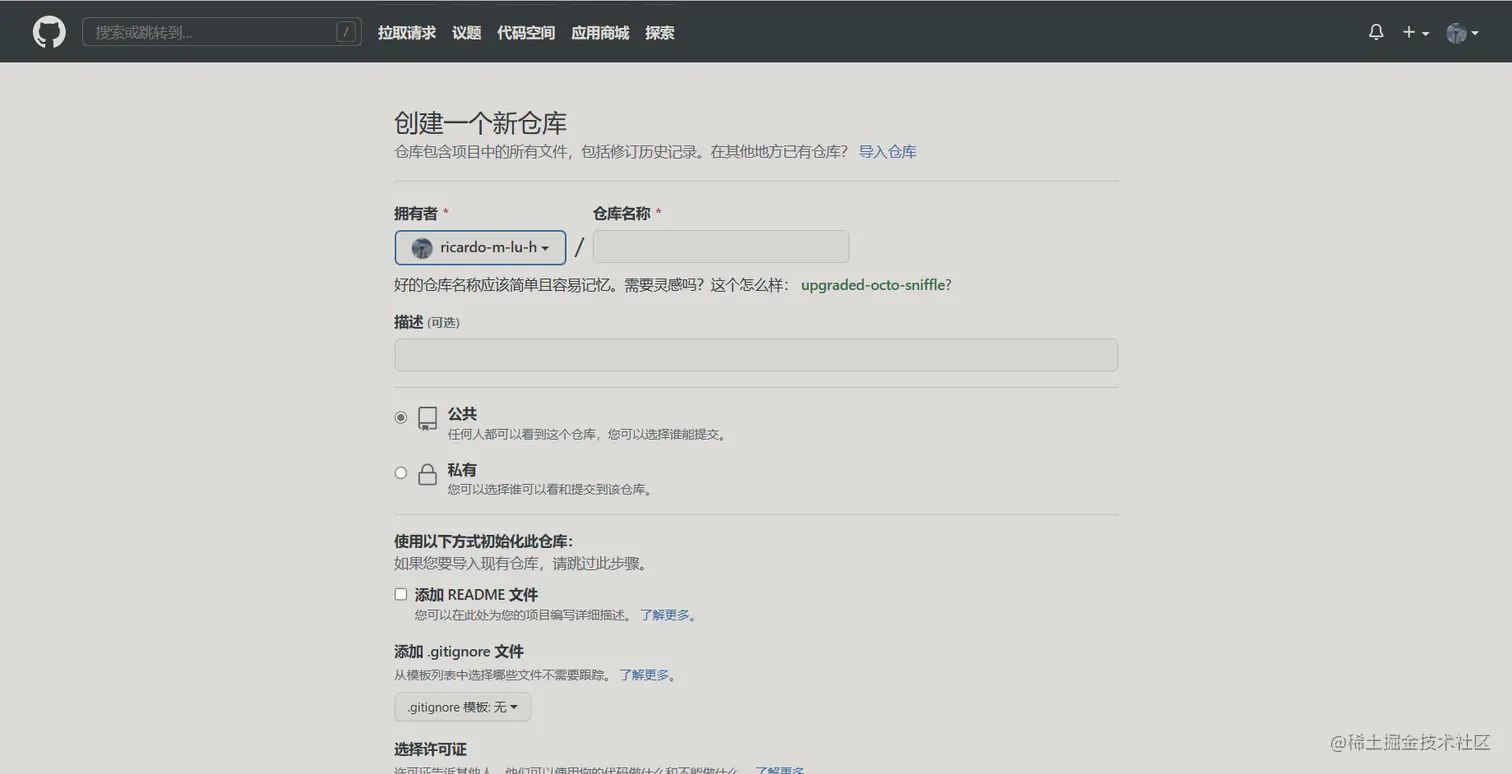The width and height of the screenshot is (1512, 774).
Task: Click the 使用以下方式初始化此仓库 heading
Action: tap(484, 541)
